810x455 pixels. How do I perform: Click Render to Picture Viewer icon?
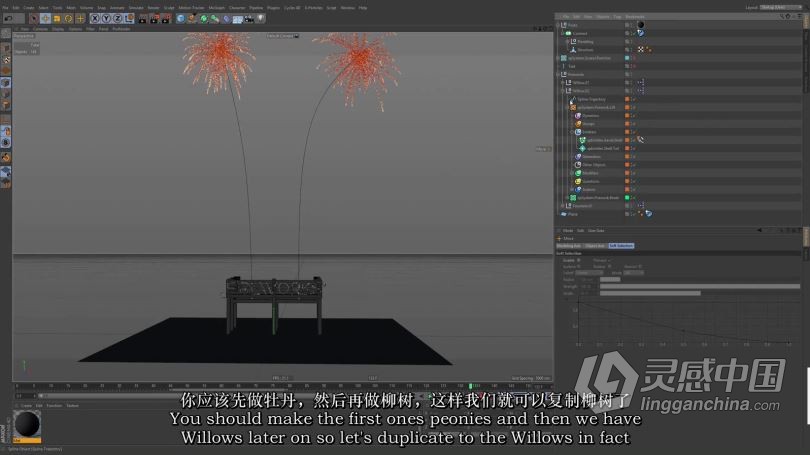pos(154,19)
